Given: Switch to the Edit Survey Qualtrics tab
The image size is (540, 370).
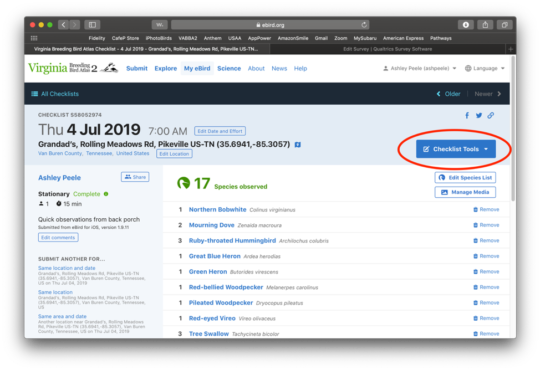Looking at the screenshot, I should [387, 49].
